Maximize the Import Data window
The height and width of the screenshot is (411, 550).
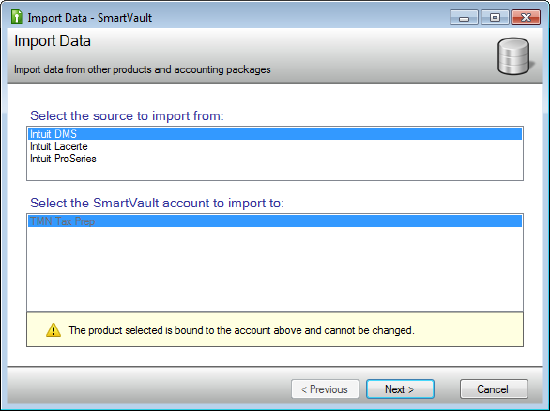pos(495,17)
